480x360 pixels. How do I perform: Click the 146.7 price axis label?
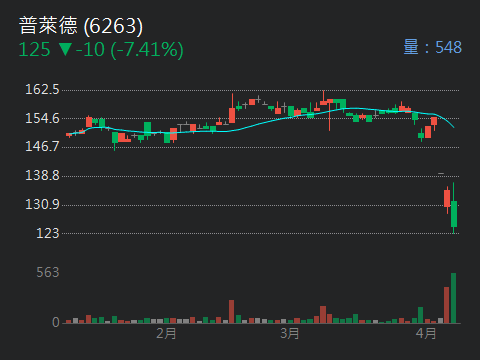(42, 146)
